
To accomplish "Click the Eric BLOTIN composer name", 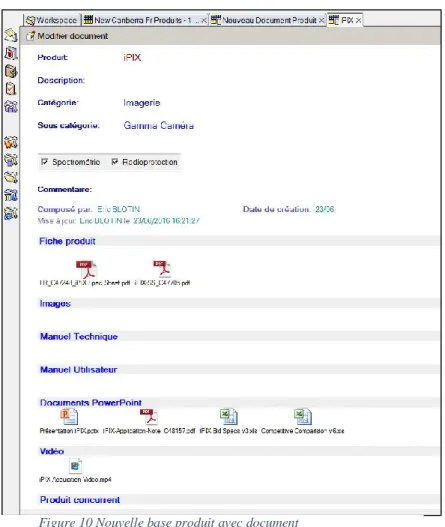I will point(119,209).
